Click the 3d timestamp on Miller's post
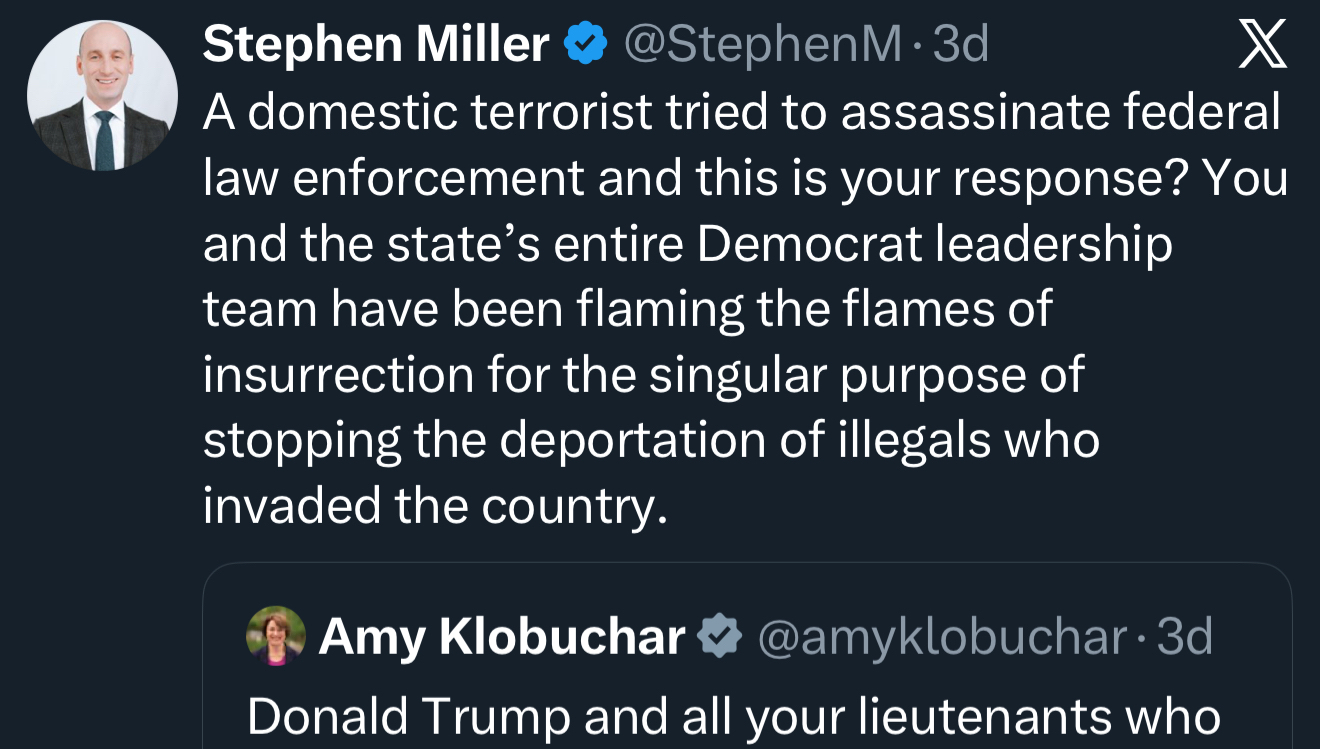The image size is (1320, 749). [x=960, y=45]
